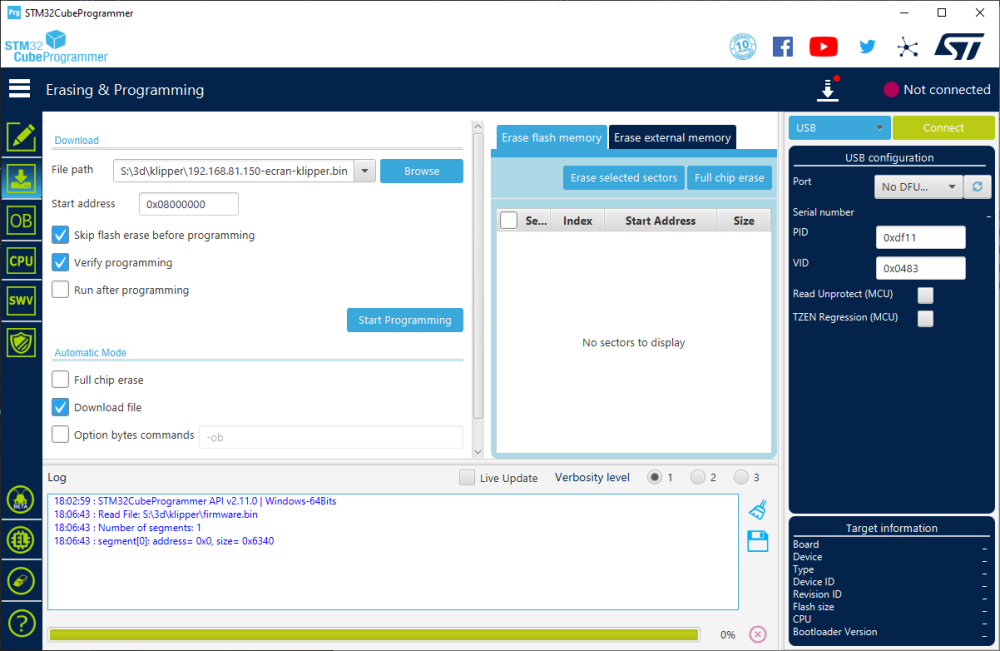The width and height of the screenshot is (1000, 651).
Task: Open the CPU panel icon
Action: click(21, 261)
